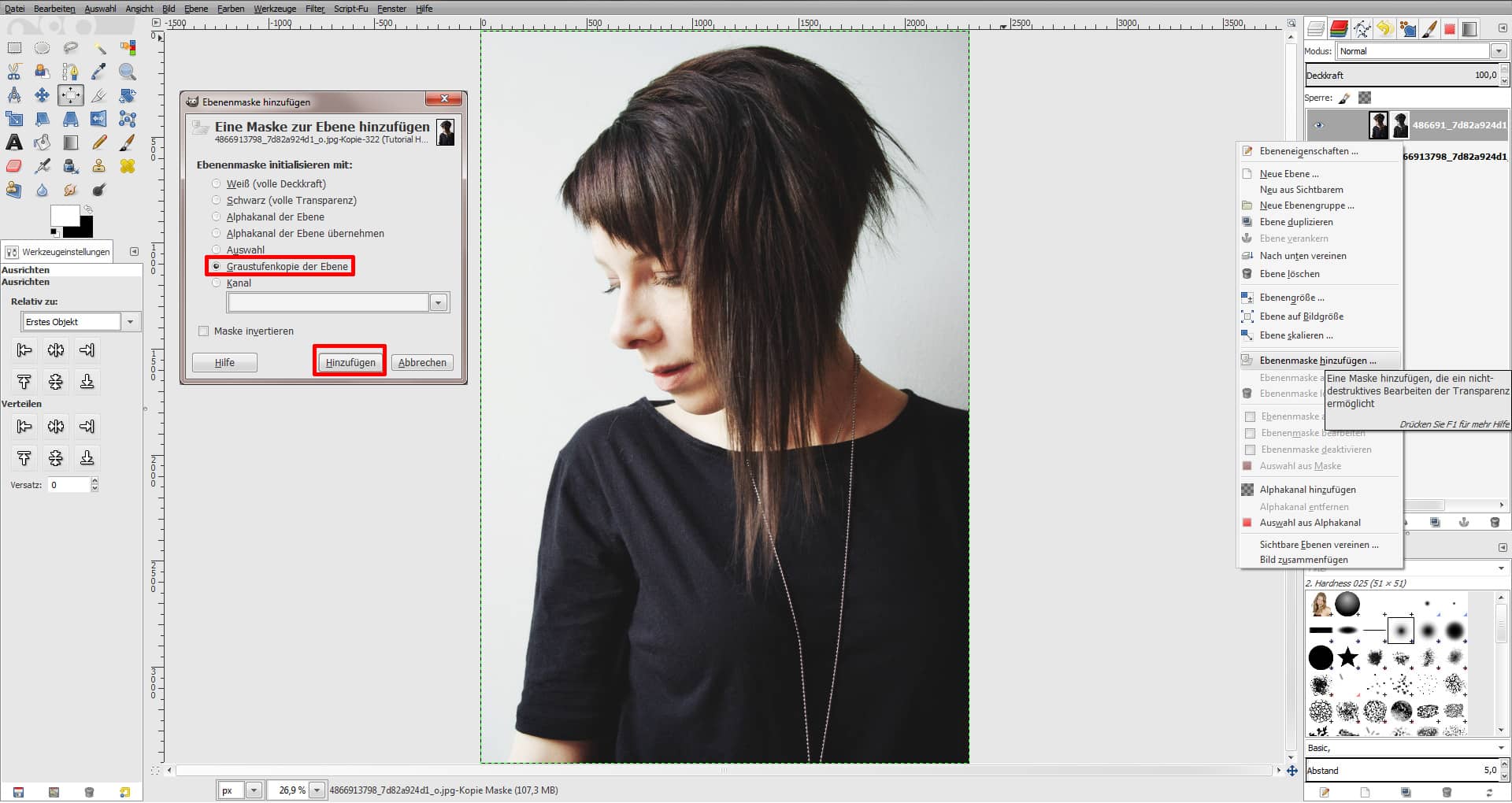Select the Blend gradient tool

pos(71,142)
